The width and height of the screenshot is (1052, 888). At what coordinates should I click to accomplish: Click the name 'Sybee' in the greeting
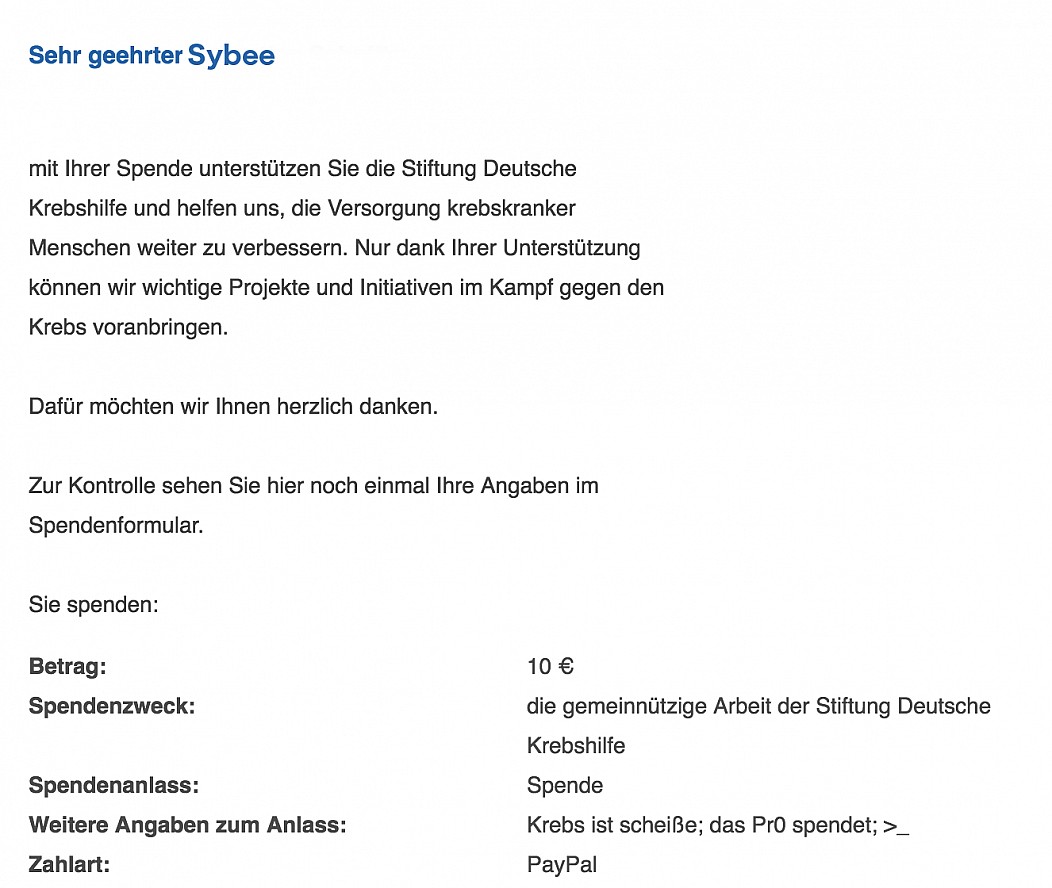point(231,56)
